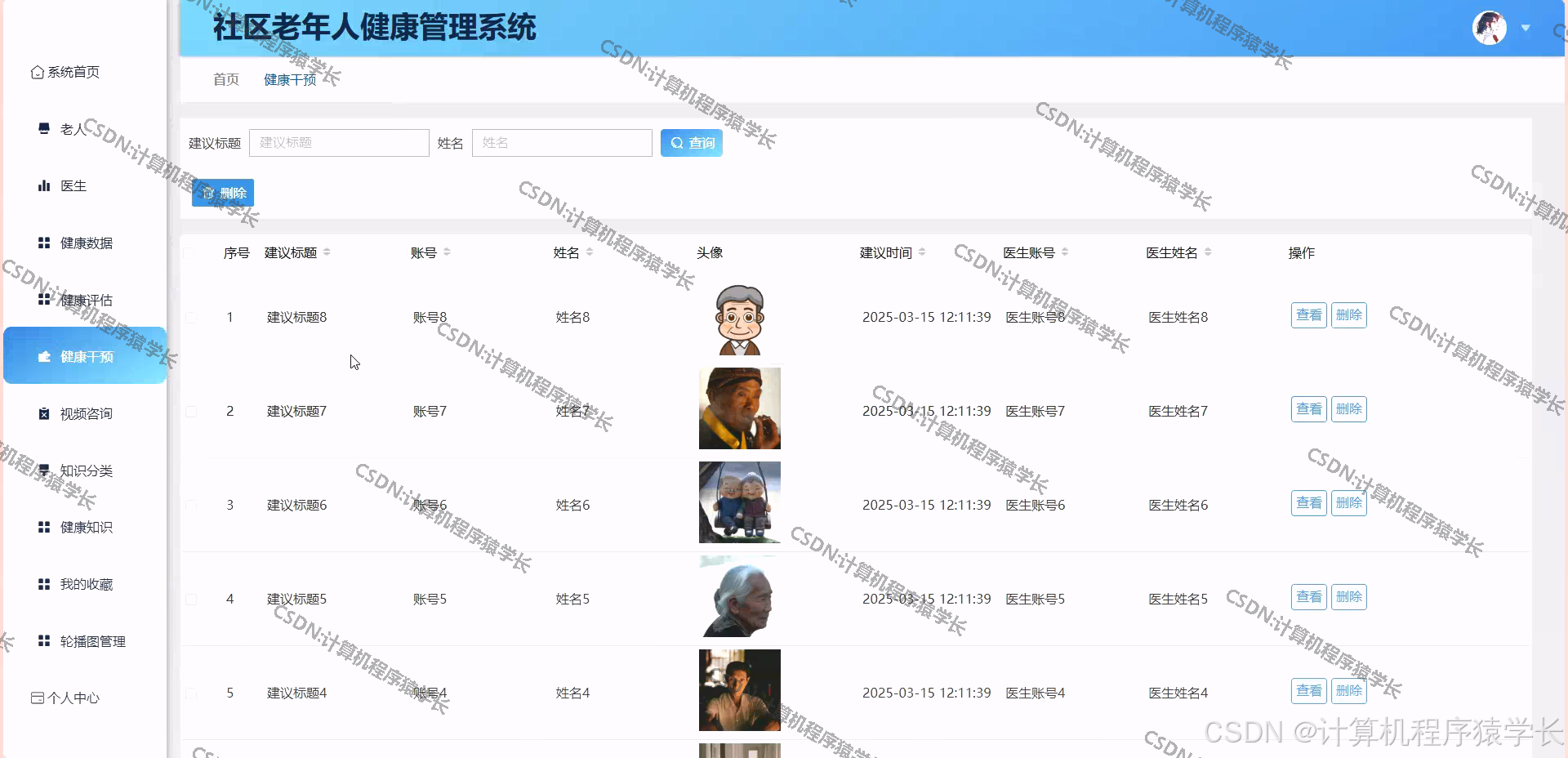Sort the table by 账号 column

click(447, 252)
